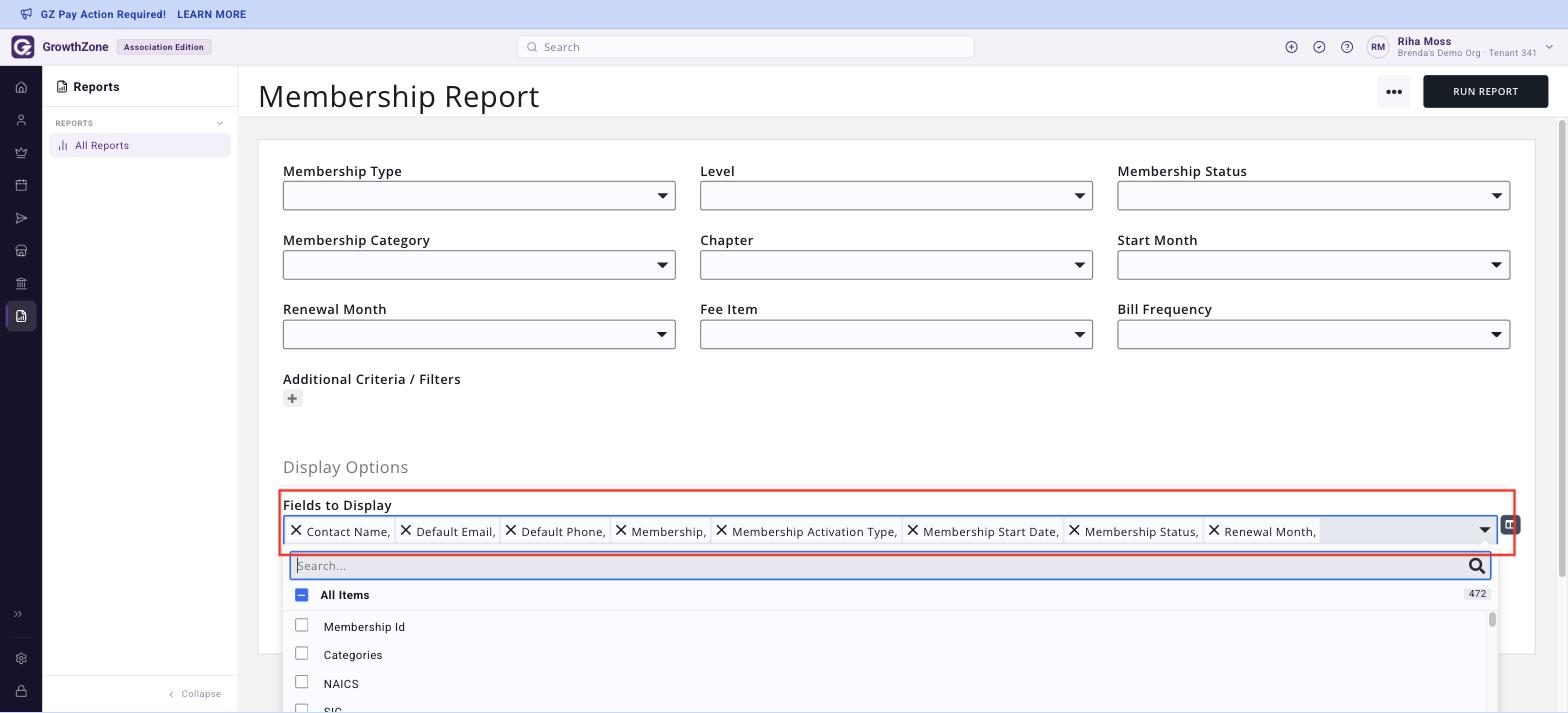
Task: Add additional criteria with plus icon
Action: [x=292, y=399]
